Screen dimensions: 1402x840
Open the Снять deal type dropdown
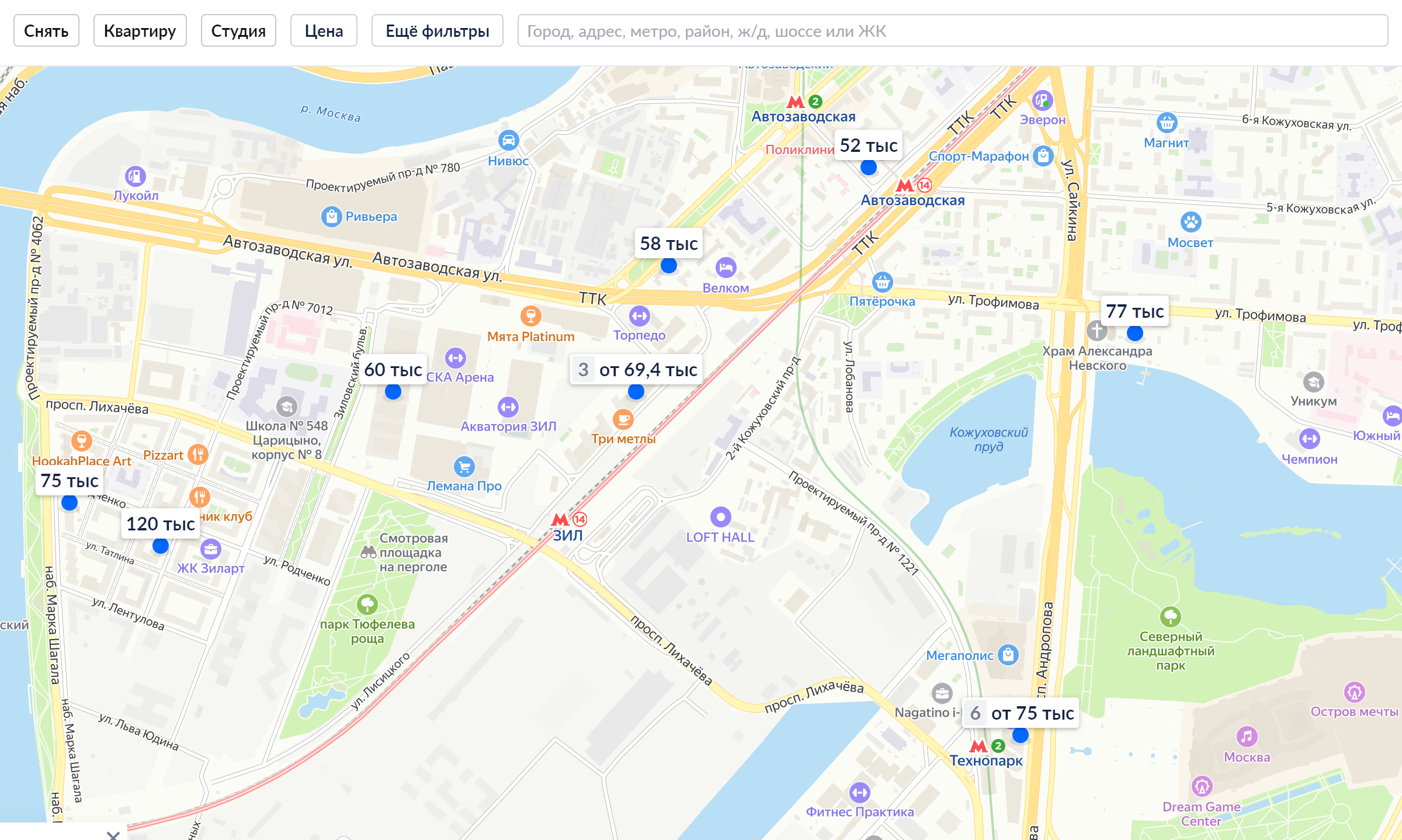tap(46, 30)
